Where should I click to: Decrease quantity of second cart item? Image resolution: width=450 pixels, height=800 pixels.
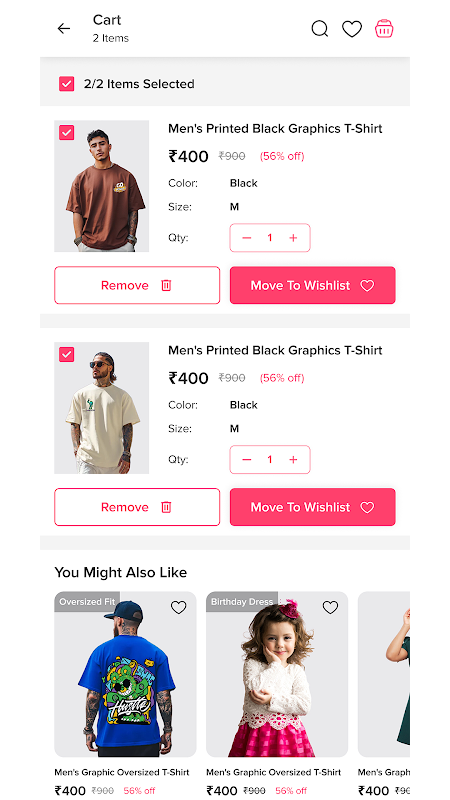click(x=247, y=460)
